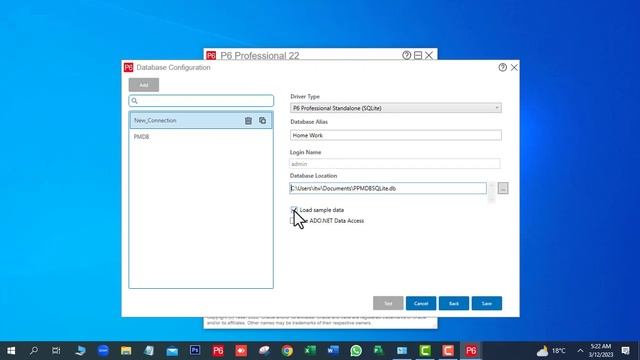Click the middle box button of P6 Professional 22
Image resolution: width=640 pixels, height=360 pixels.
pyautogui.click(x=418, y=55)
